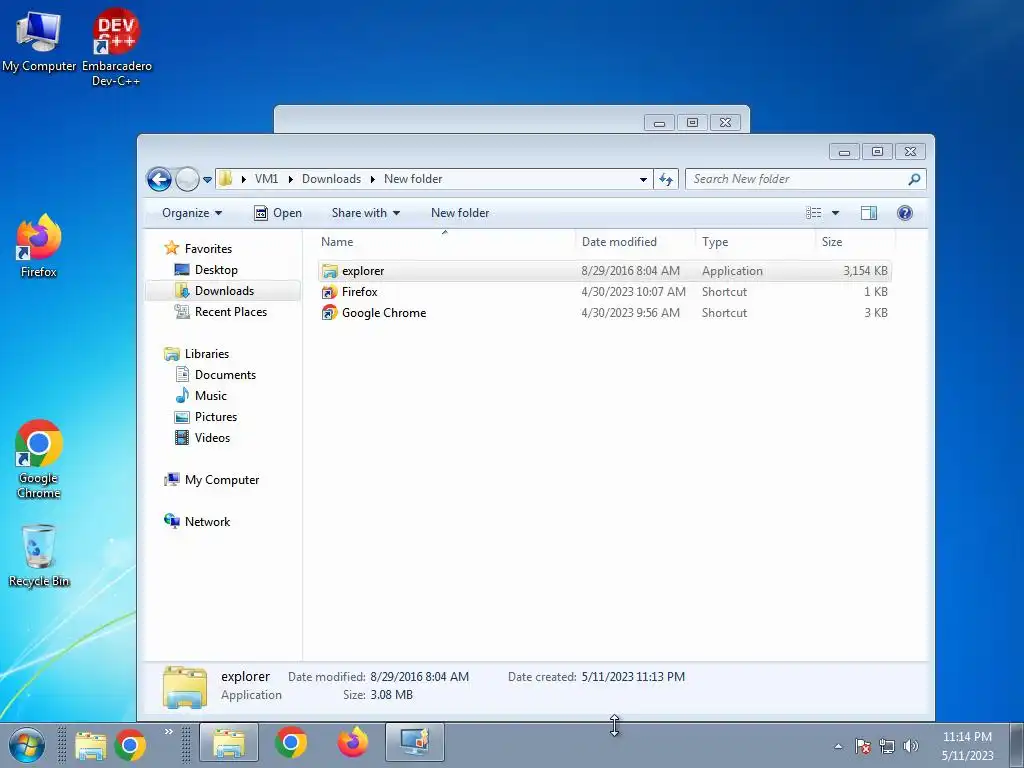Image resolution: width=1024 pixels, height=768 pixels.
Task: Sort by the Type column header
Action: tap(715, 242)
